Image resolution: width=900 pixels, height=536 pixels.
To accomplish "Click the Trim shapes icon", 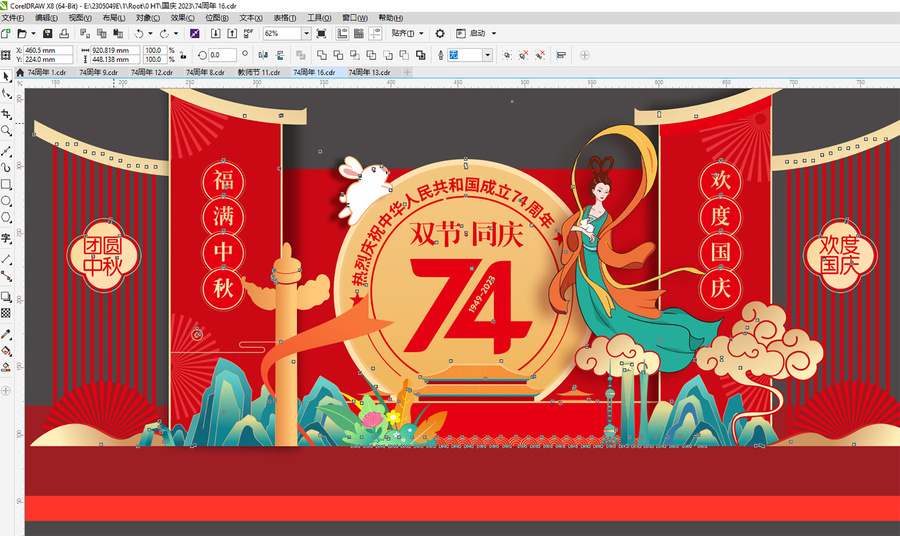I will click(x=338, y=55).
